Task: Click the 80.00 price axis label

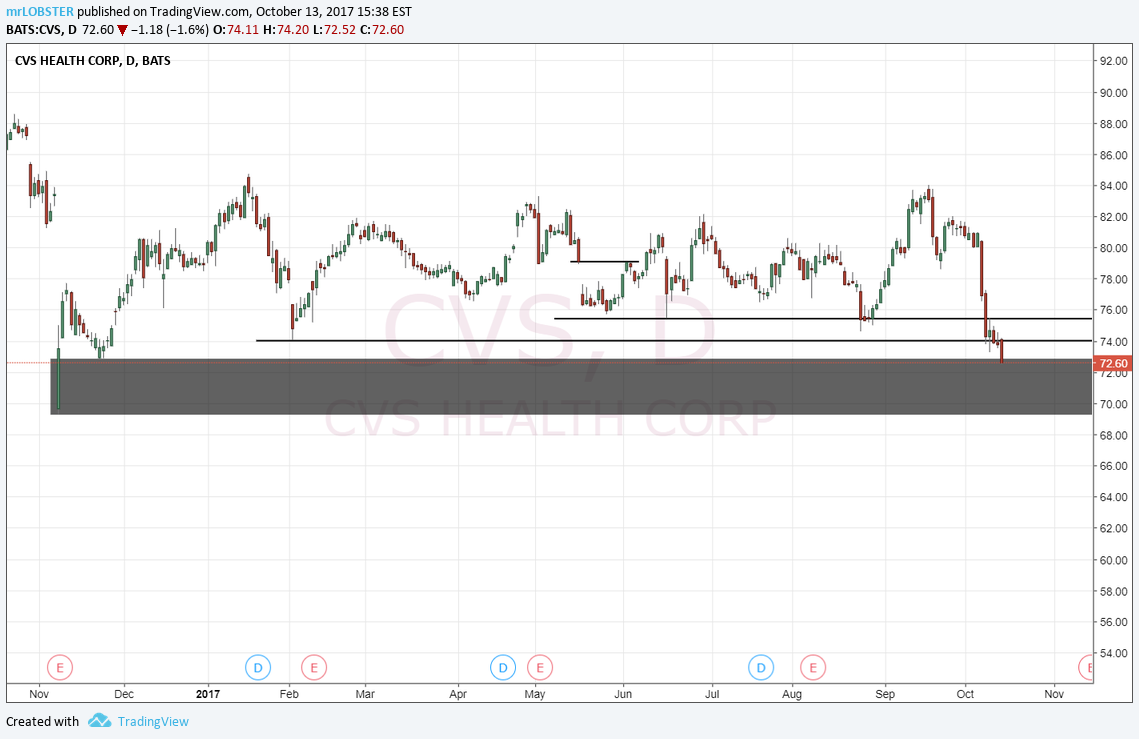Action: point(1113,248)
